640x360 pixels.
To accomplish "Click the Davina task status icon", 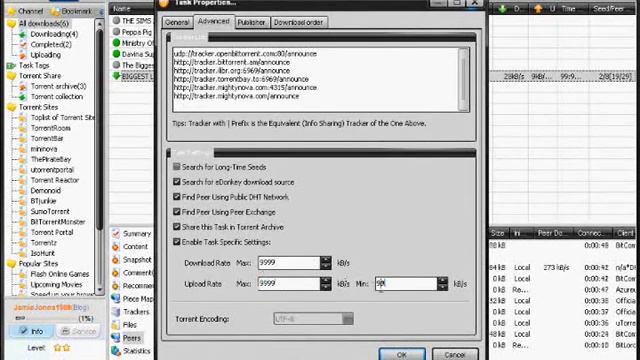I will pos(116,53).
